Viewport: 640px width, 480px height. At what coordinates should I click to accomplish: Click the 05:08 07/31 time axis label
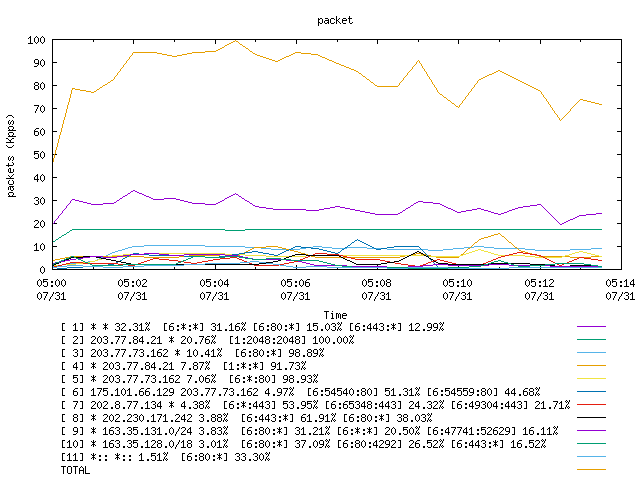click(x=376, y=289)
